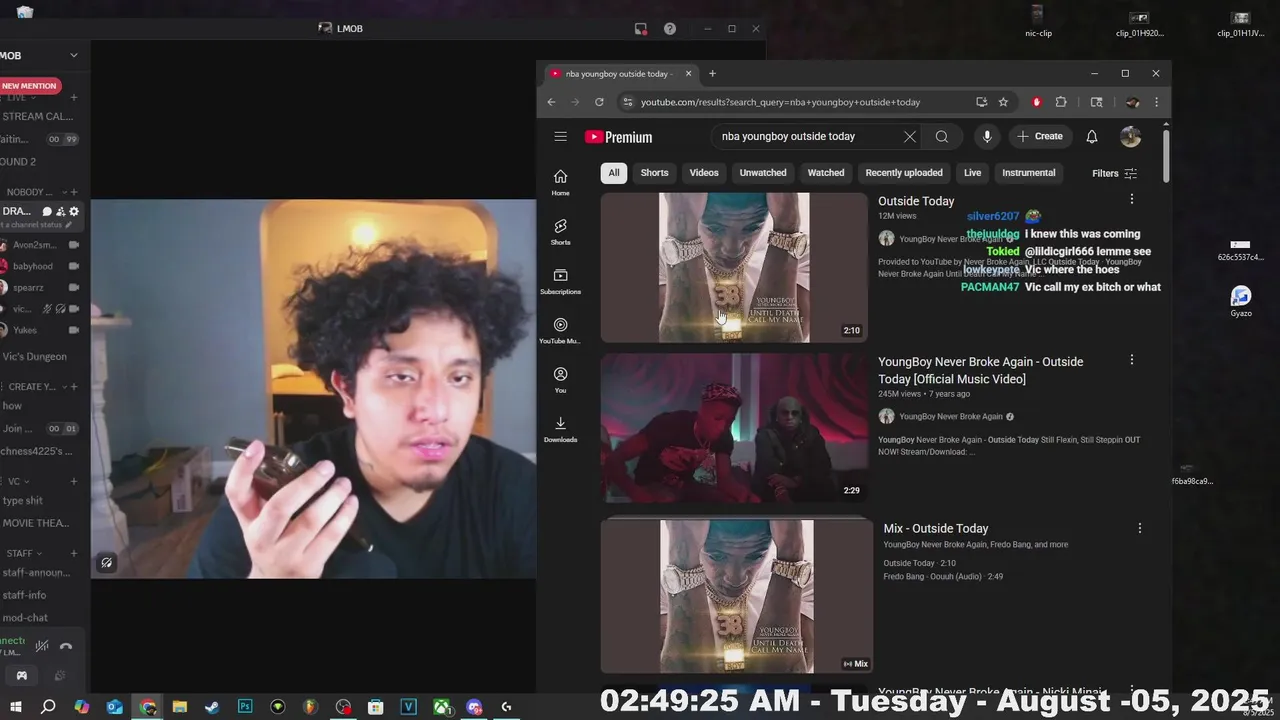The width and height of the screenshot is (1280, 720).
Task: Click the Chrome address bar URL
Action: tap(780, 102)
